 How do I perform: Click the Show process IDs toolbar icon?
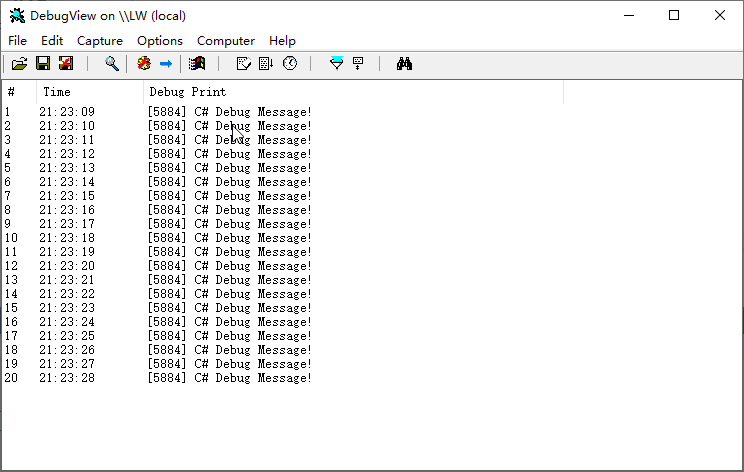click(266, 64)
